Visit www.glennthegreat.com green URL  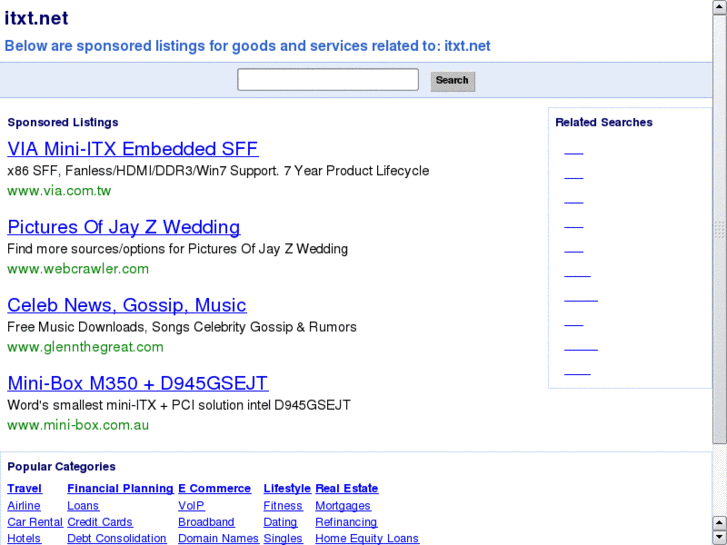pos(85,347)
